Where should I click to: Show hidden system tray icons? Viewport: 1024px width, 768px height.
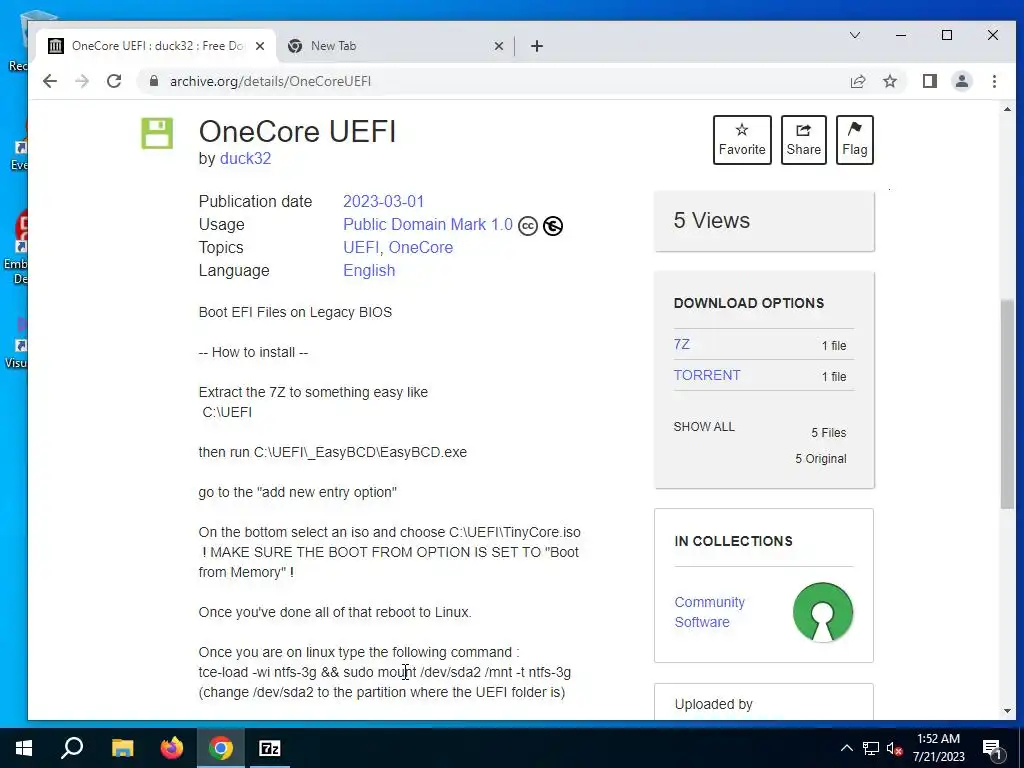coord(846,748)
